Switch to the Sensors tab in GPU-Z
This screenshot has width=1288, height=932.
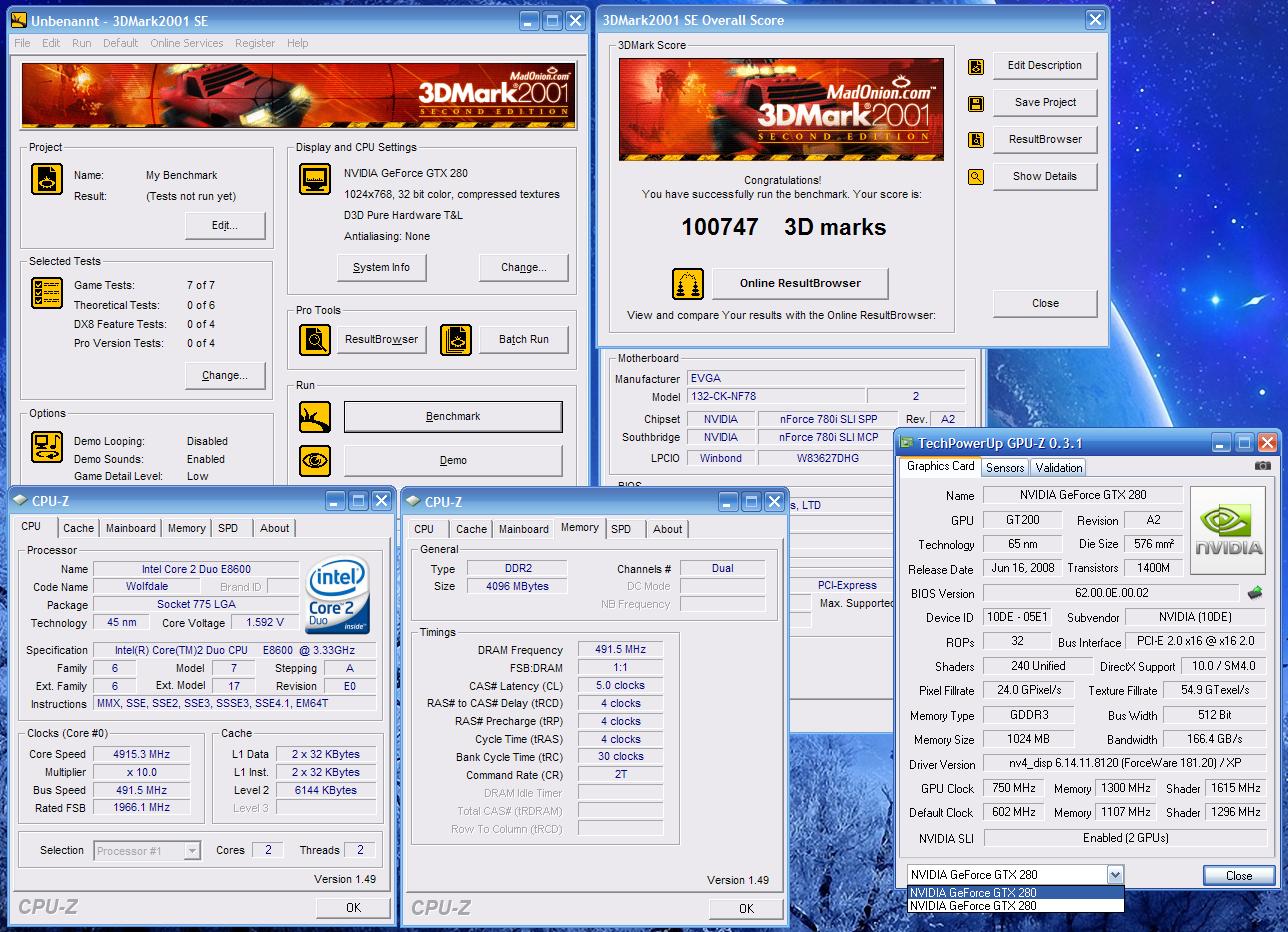point(1005,467)
